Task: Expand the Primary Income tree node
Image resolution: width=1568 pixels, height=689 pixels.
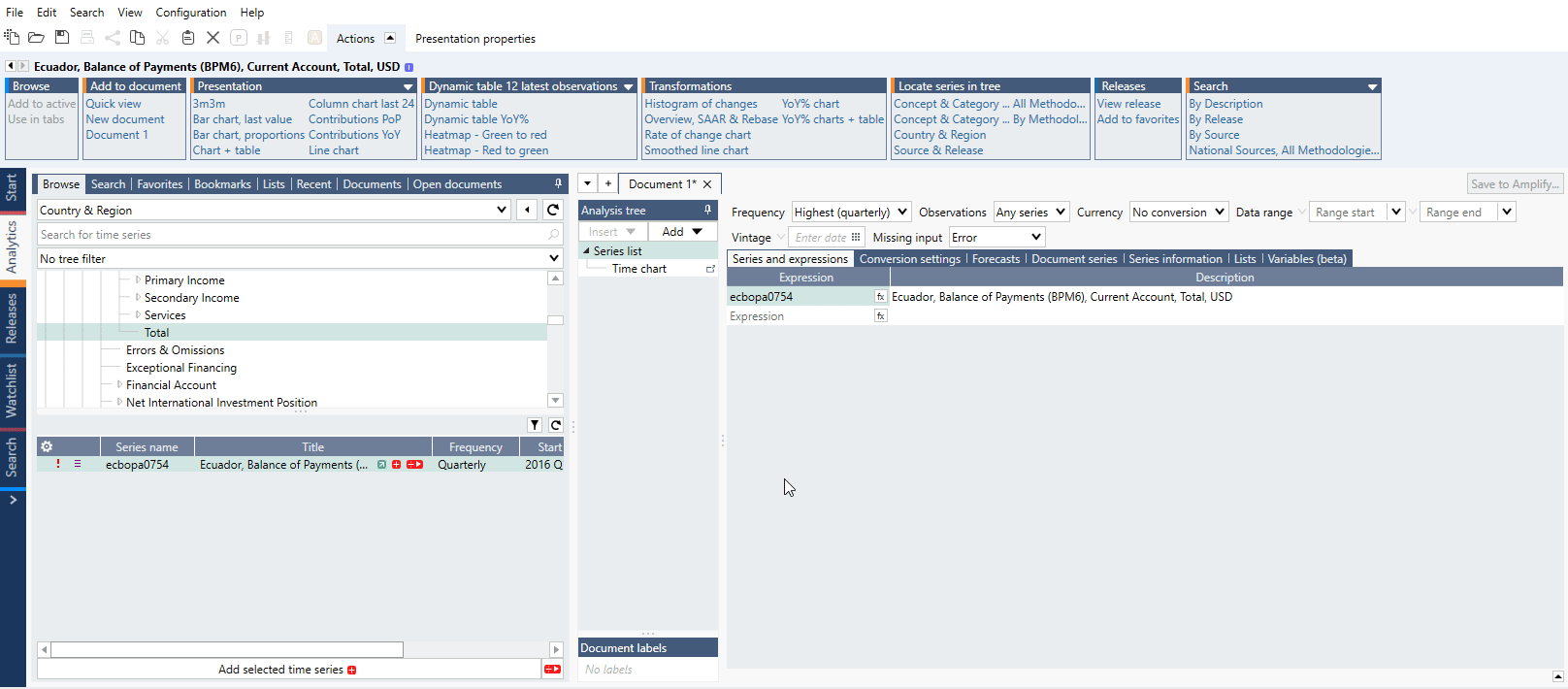Action: pyautogui.click(x=138, y=280)
